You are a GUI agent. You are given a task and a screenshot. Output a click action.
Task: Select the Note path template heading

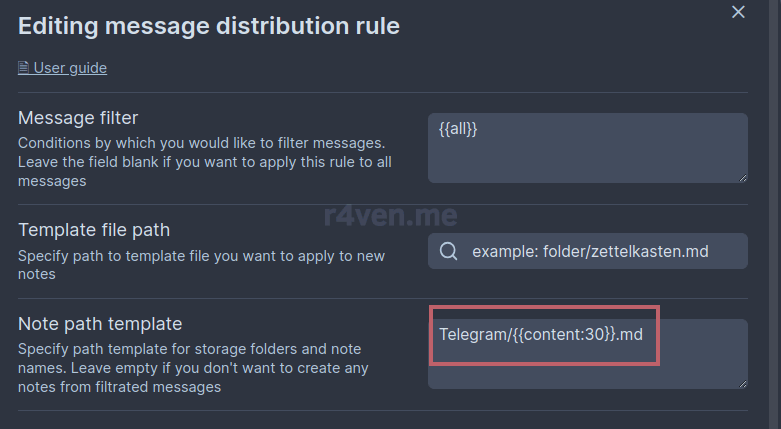pos(100,324)
